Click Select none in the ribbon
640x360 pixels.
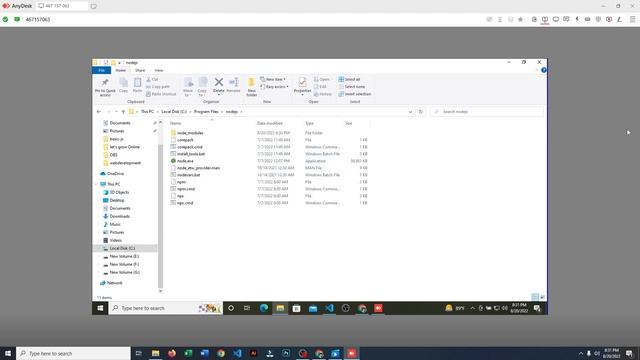tap(352, 87)
